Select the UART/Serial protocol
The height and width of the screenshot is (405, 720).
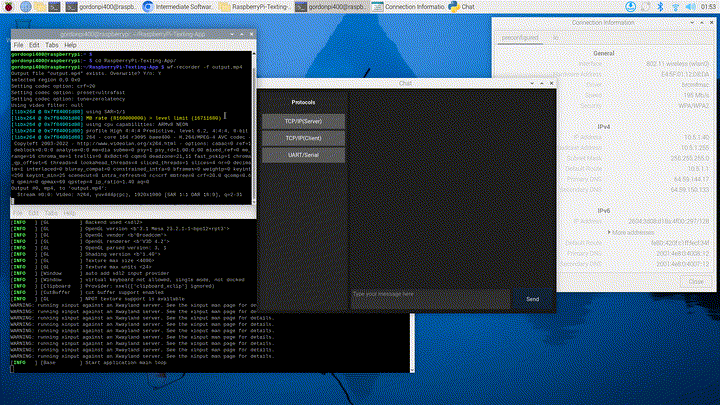point(303,155)
